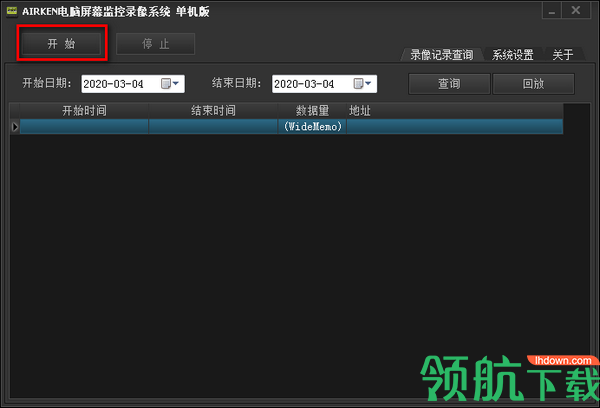Select the (WideMemo) cell
The height and width of the screenshot is (408, 600).
312,126
